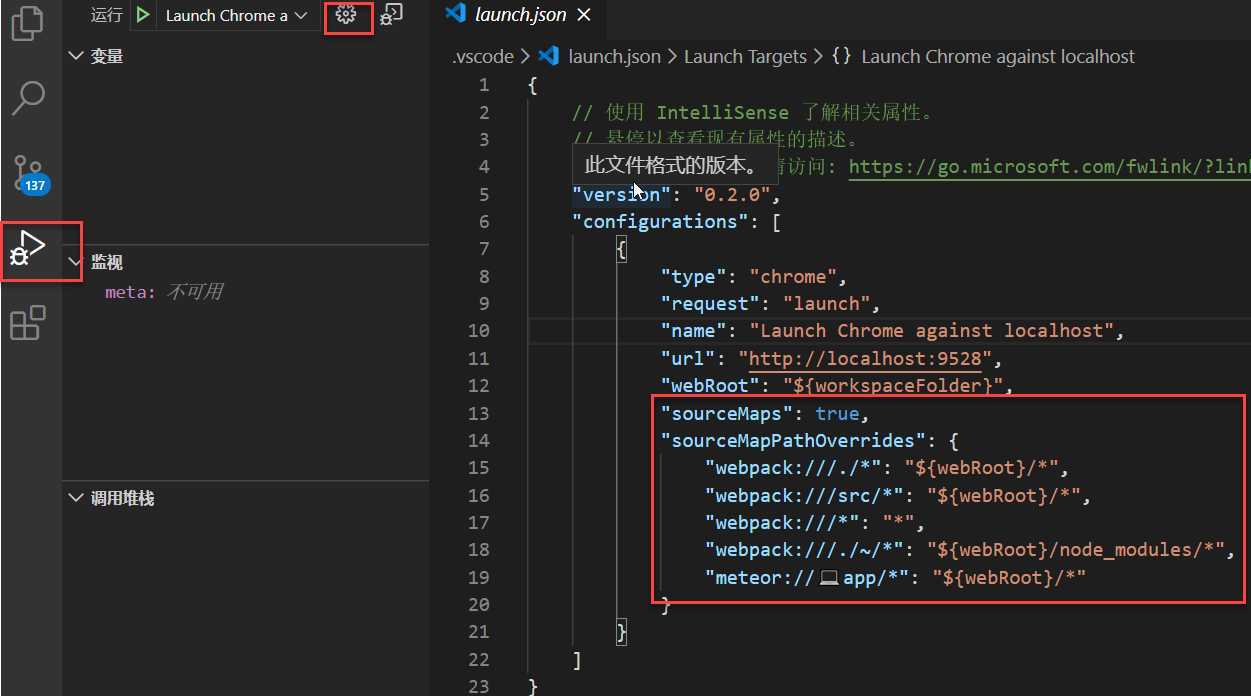Open Source Control view with 137 badge
Screen dimensions: 1251x696
[30, 174]
